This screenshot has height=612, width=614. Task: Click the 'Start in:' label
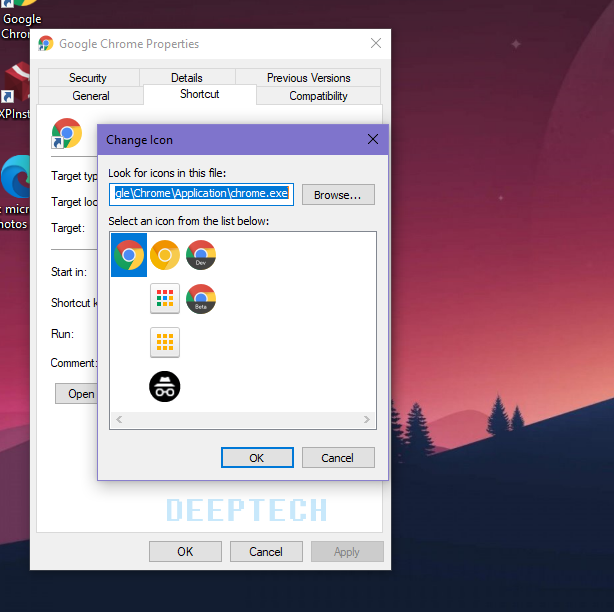(69, 272)
